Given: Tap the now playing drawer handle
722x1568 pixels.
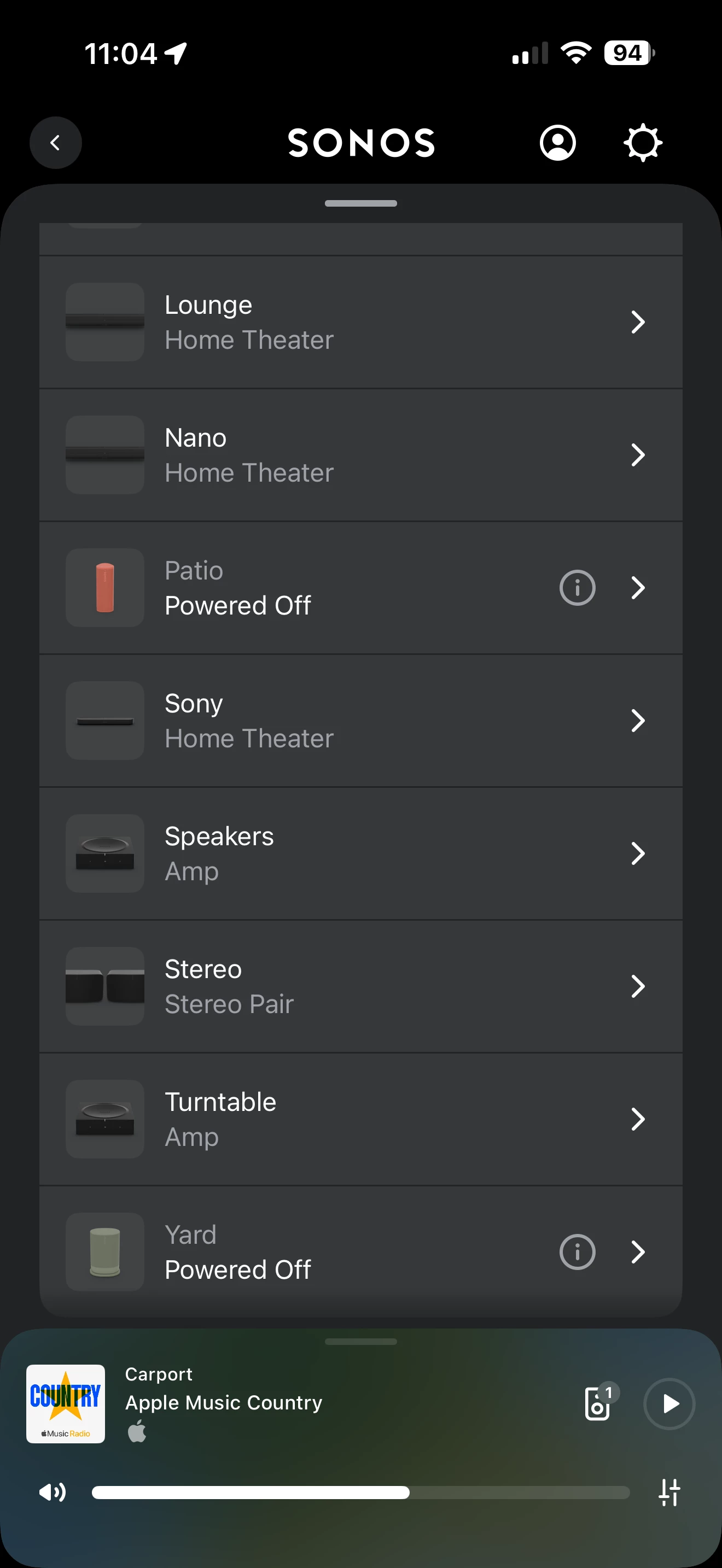Looking at the screenshot, I should point(361,1341).
